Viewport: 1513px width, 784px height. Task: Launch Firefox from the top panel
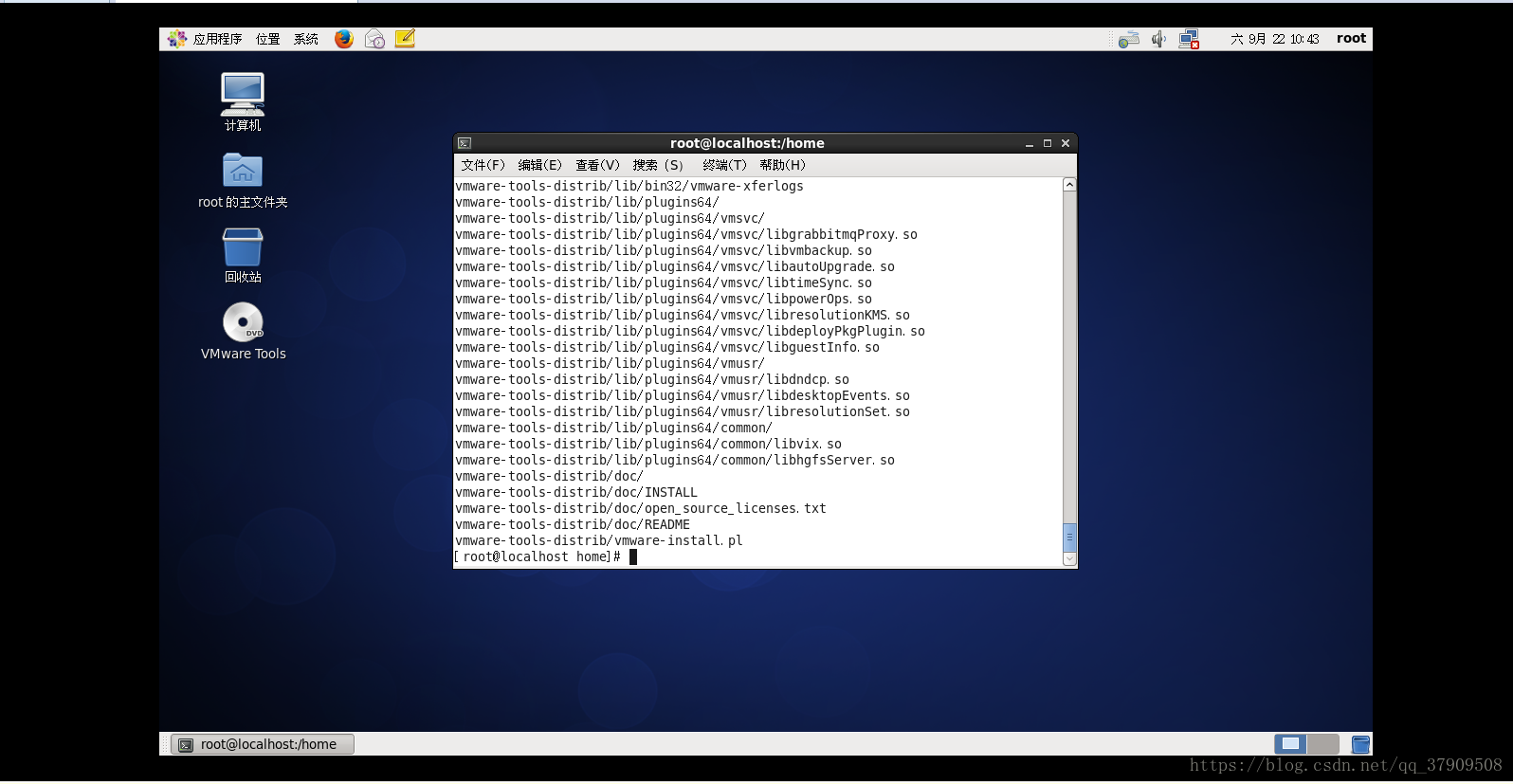click(x=344, y=39)
